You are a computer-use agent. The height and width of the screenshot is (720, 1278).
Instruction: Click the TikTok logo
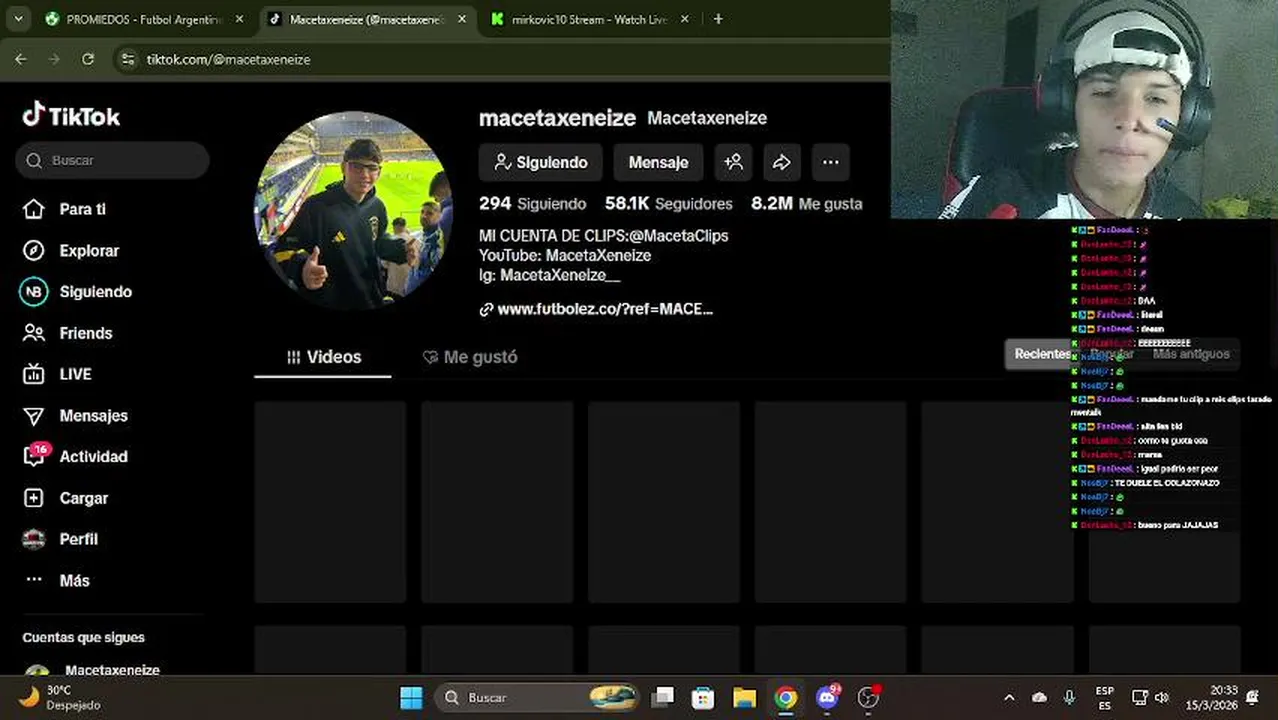coord(71,116)
